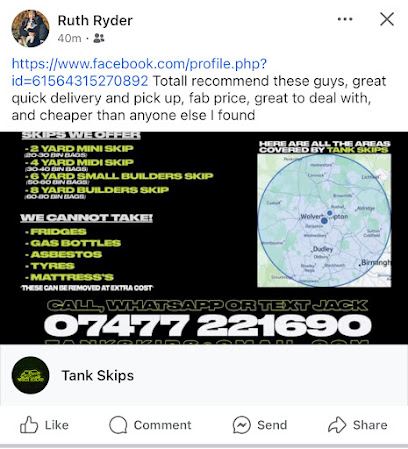Click the Share label
The height and width of the screenshot is (449, 408).
(370, 425)
